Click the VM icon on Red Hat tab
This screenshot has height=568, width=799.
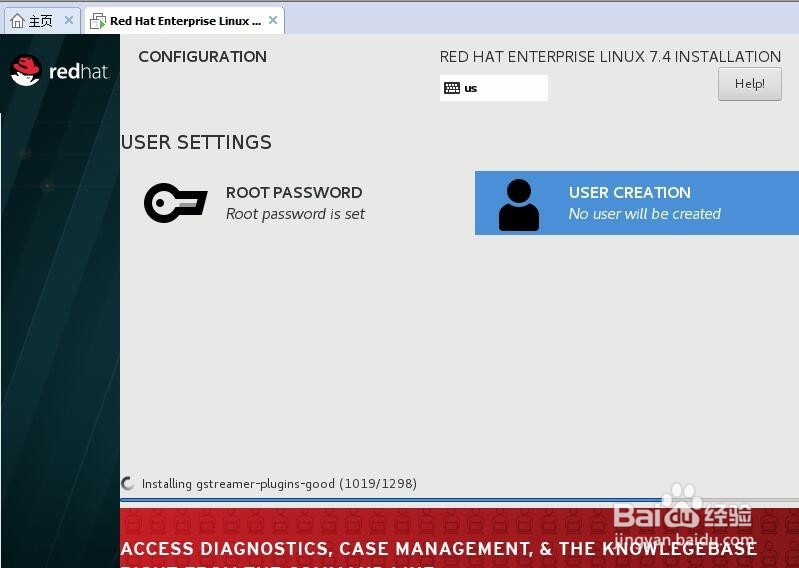click(x=98, y=21)
